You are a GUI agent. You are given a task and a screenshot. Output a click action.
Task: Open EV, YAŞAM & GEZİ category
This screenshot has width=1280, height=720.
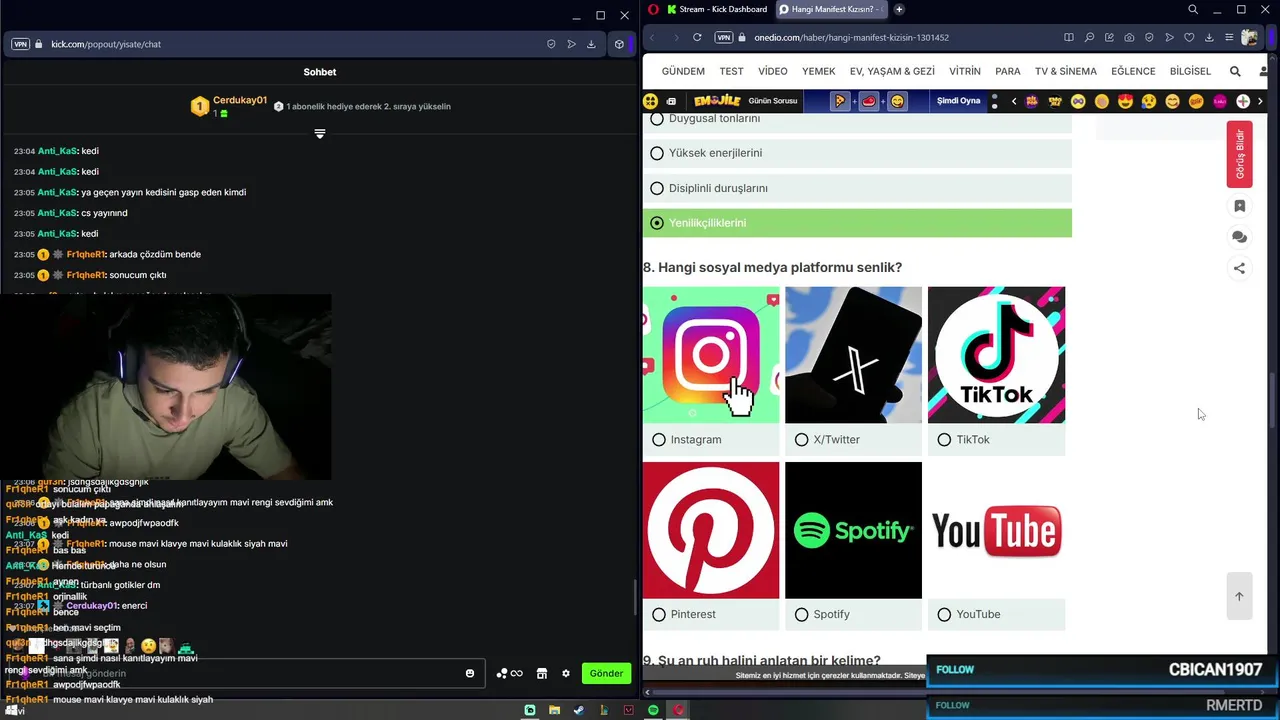(892, 71)
